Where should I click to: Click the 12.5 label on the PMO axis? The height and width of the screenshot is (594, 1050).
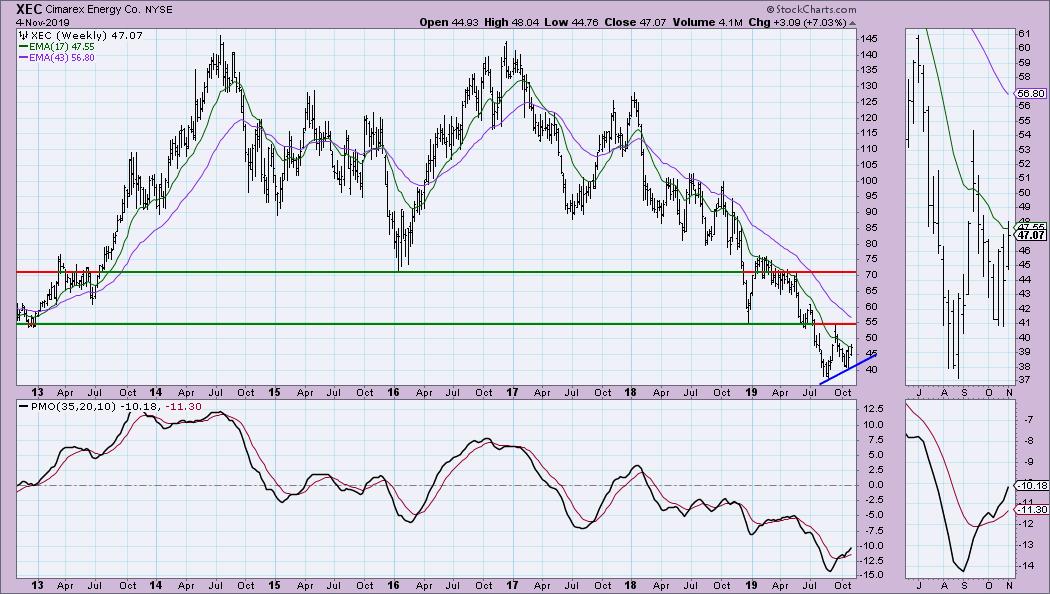pos(872,409)
